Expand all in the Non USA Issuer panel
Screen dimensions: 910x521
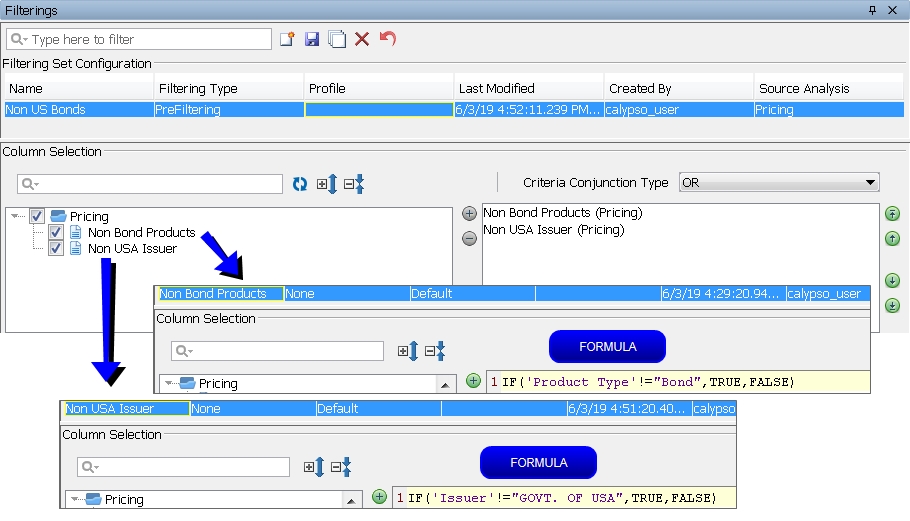coord(314,467)
